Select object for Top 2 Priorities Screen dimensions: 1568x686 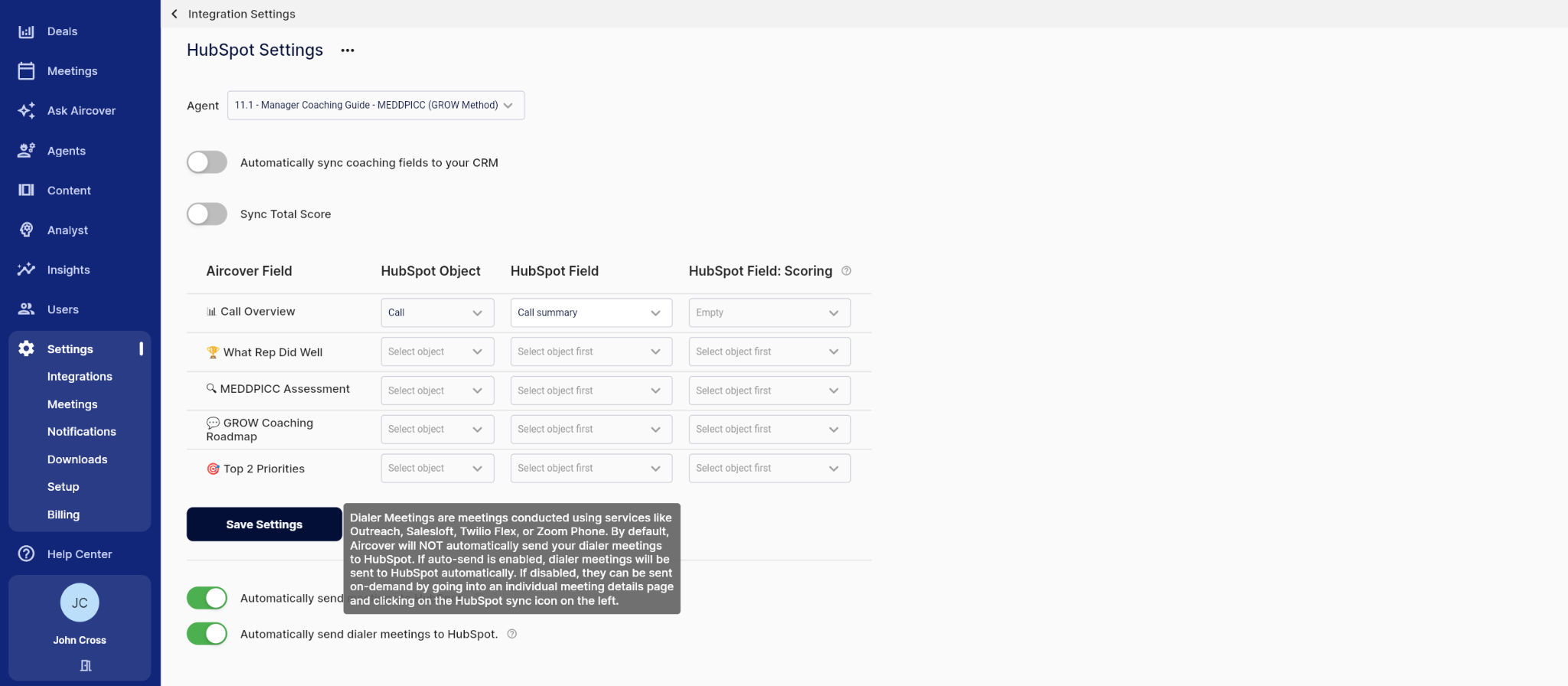[437, 469]
